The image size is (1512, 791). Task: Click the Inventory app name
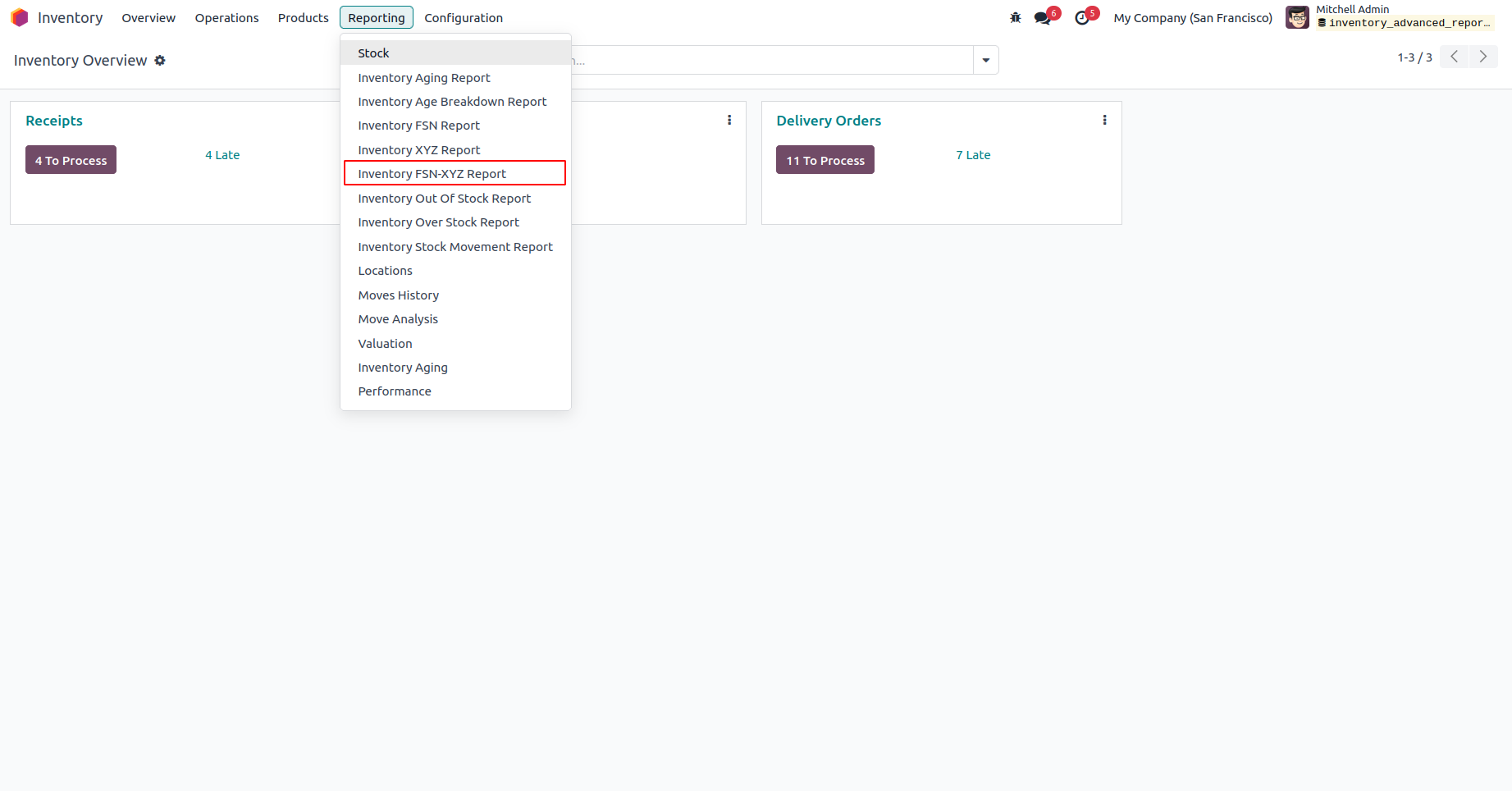coord(71,17)
